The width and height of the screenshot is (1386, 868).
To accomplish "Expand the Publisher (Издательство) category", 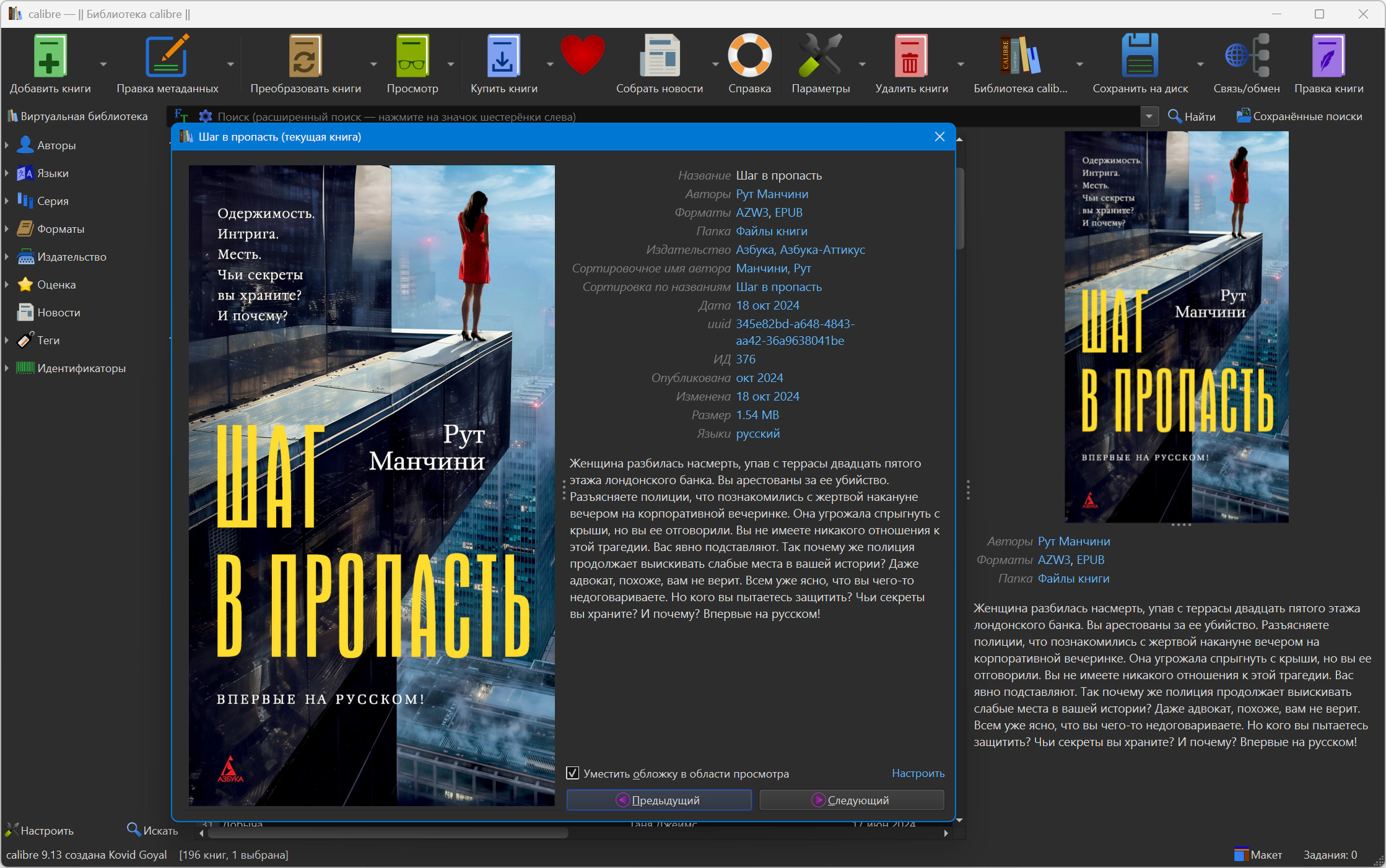I will [7, 256].
